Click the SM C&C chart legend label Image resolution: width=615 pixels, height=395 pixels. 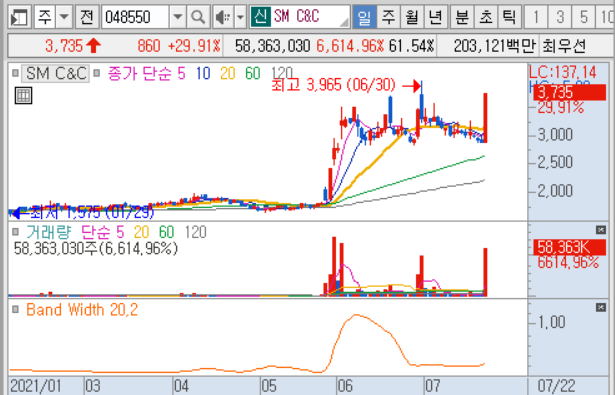[x=56, y=73]
